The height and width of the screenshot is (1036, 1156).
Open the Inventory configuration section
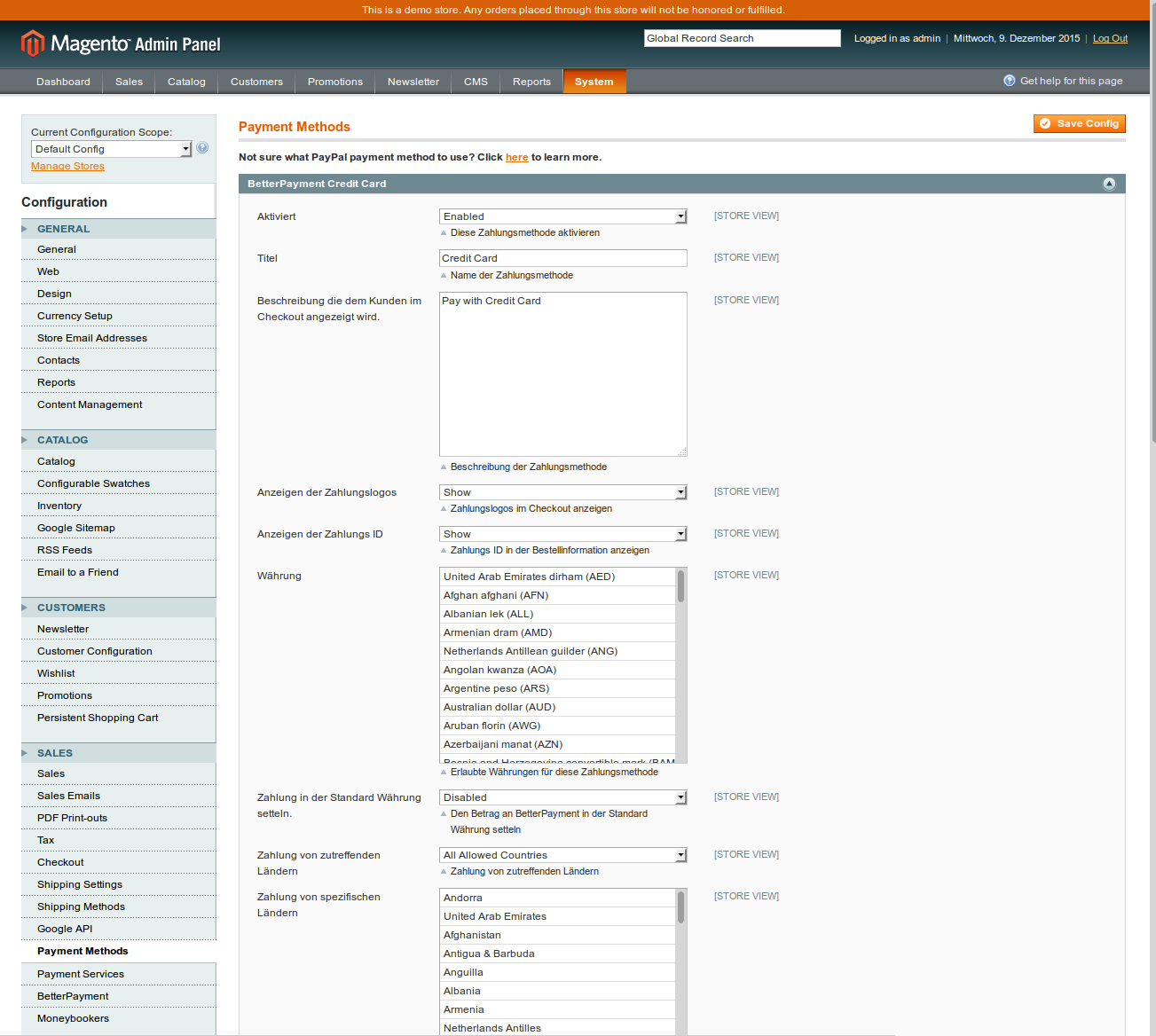(118, 506)
